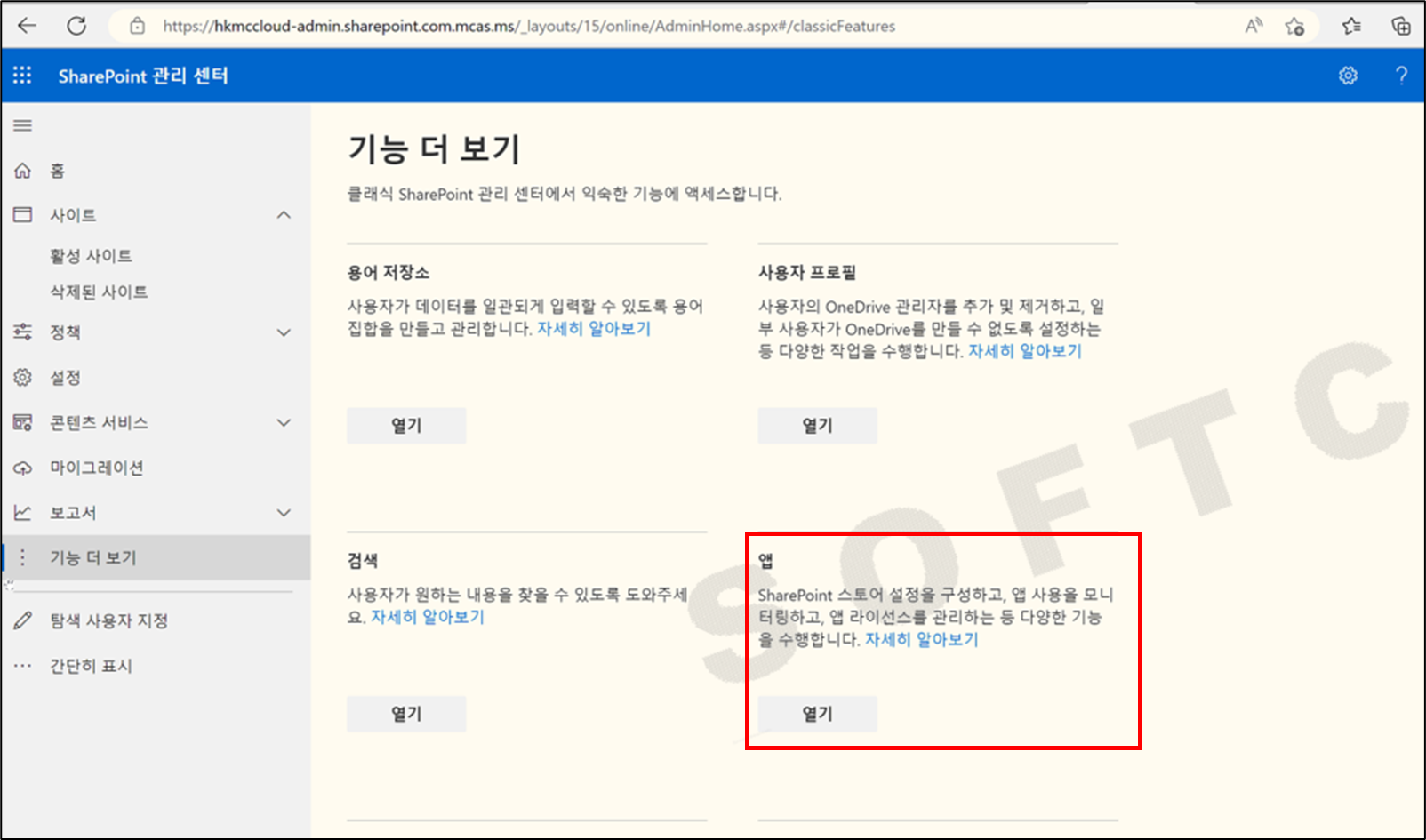1426x840 pixels.
Task: Collapse the 사이트 section chevron
Action: point(284,215)
